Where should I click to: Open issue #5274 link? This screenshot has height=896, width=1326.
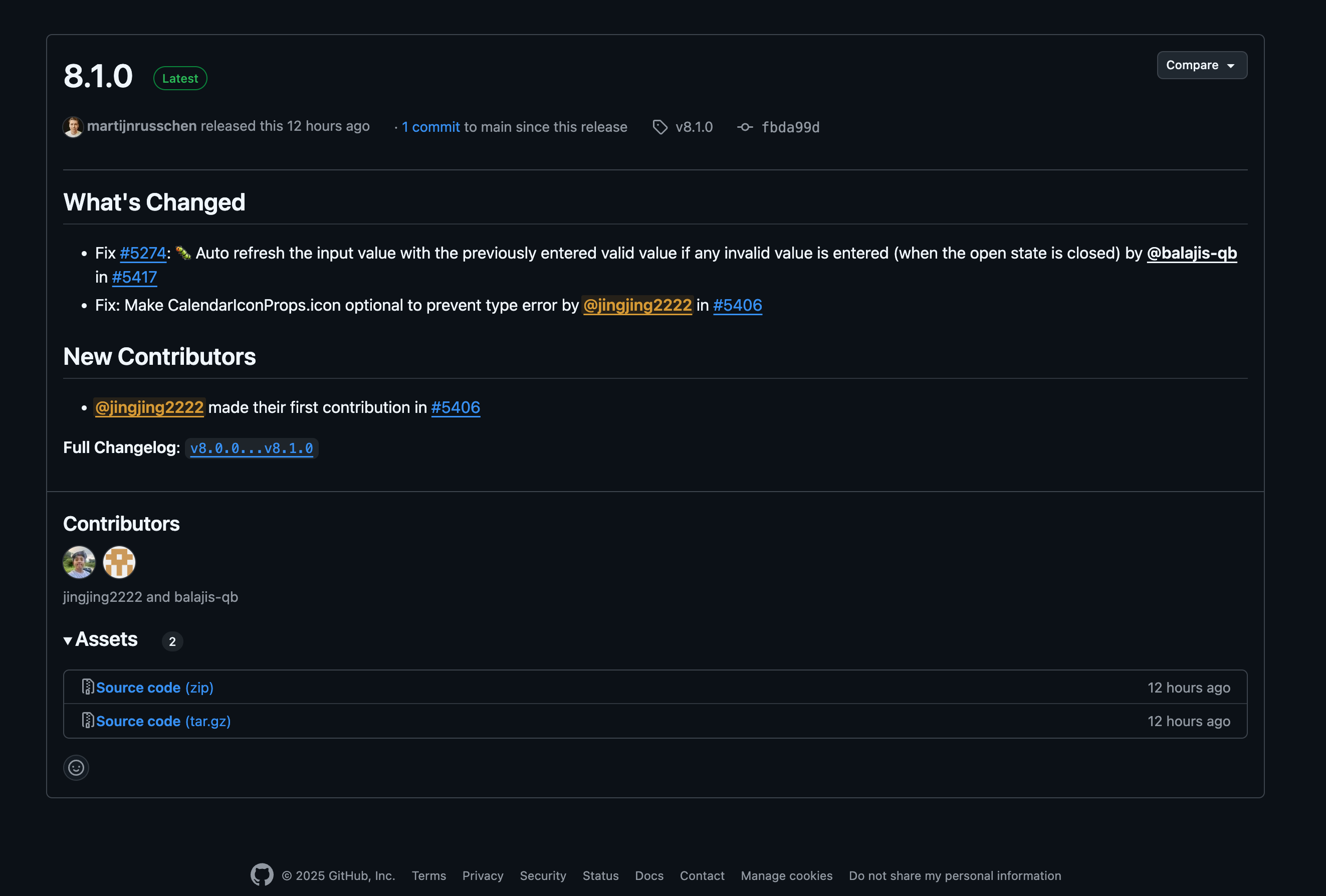click(143, 253)
